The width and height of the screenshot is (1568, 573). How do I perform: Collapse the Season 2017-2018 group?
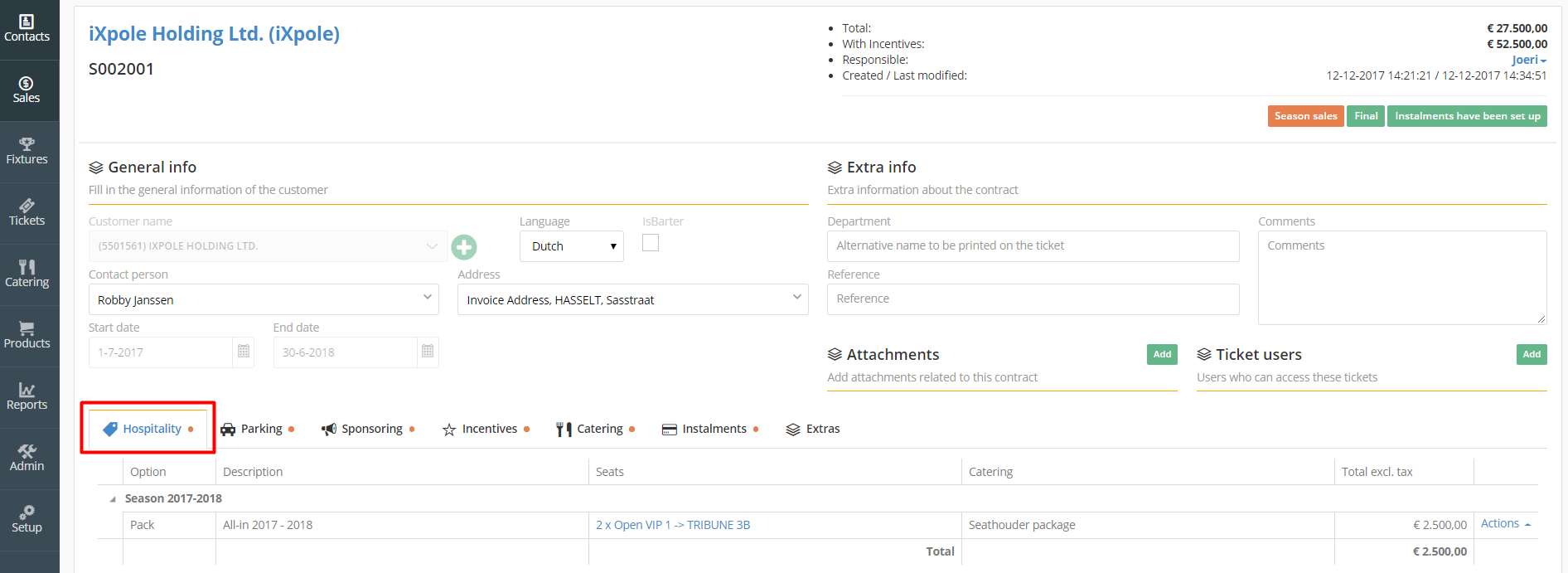point(113,499)
